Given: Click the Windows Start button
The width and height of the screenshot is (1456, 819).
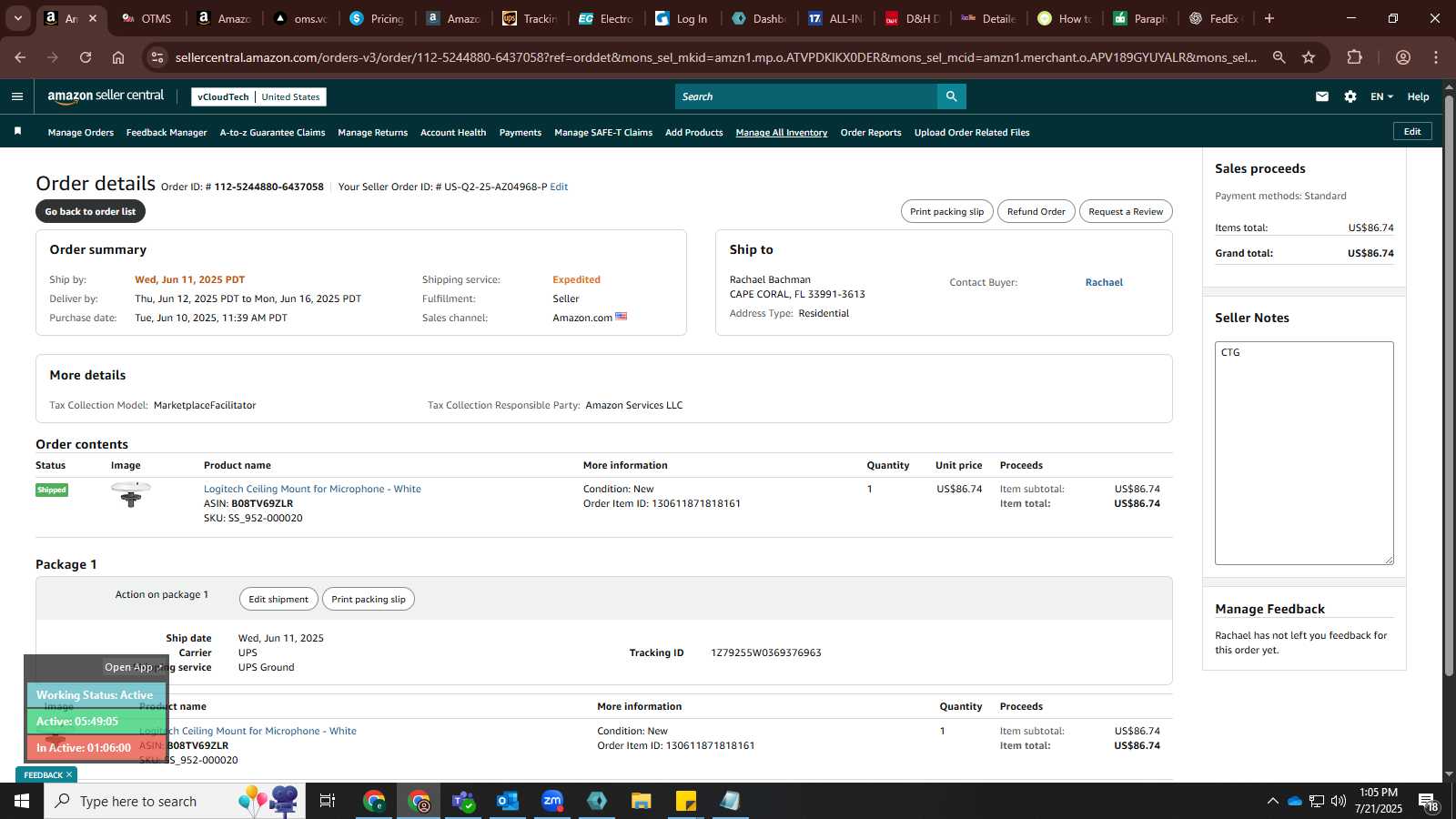Looking at the screenshot, I should tap(22, 801).
